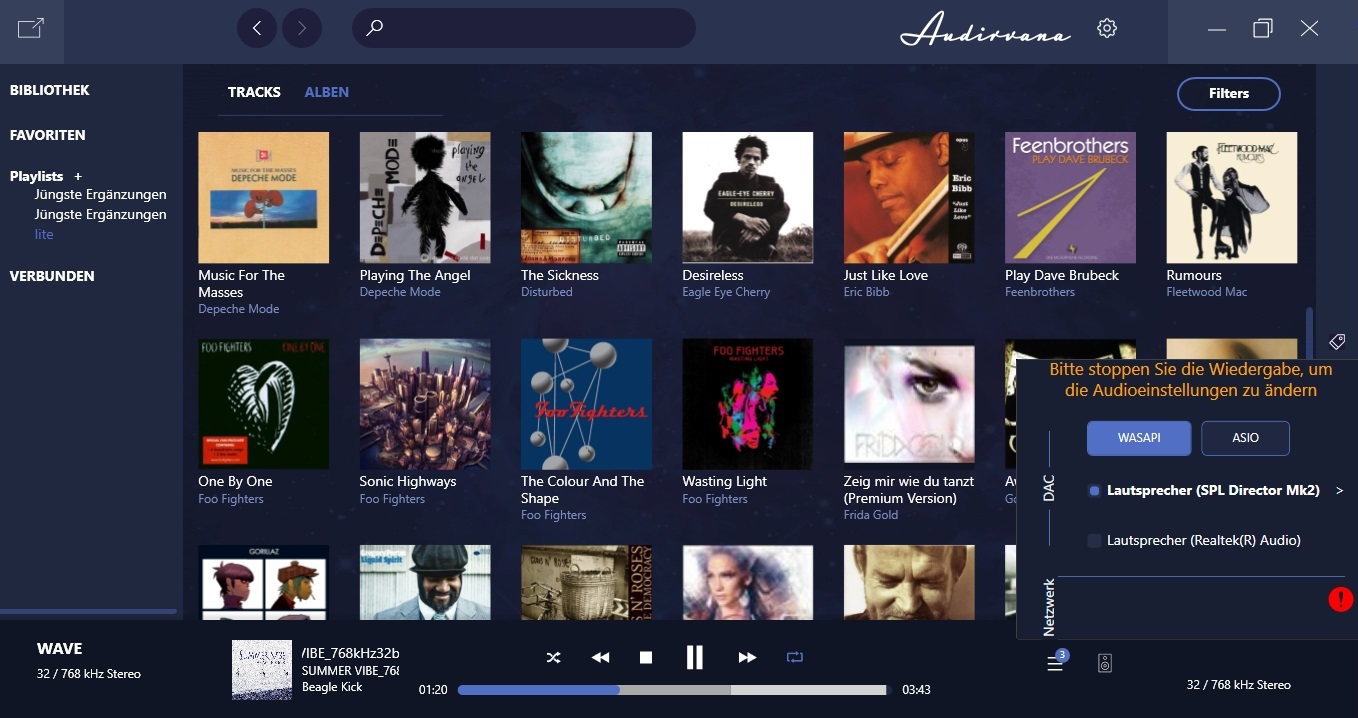The image size is (1358, 718).
Task: Open the vertical DAC section
Action: 1049,488
